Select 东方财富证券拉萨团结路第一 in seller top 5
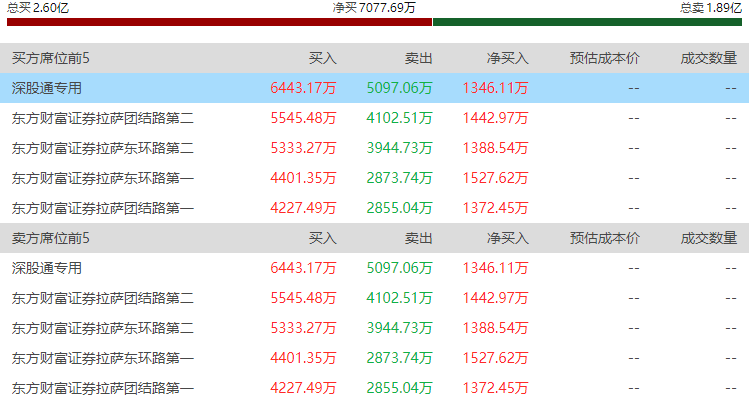This screenshot has width=749, height=400. 103,389
